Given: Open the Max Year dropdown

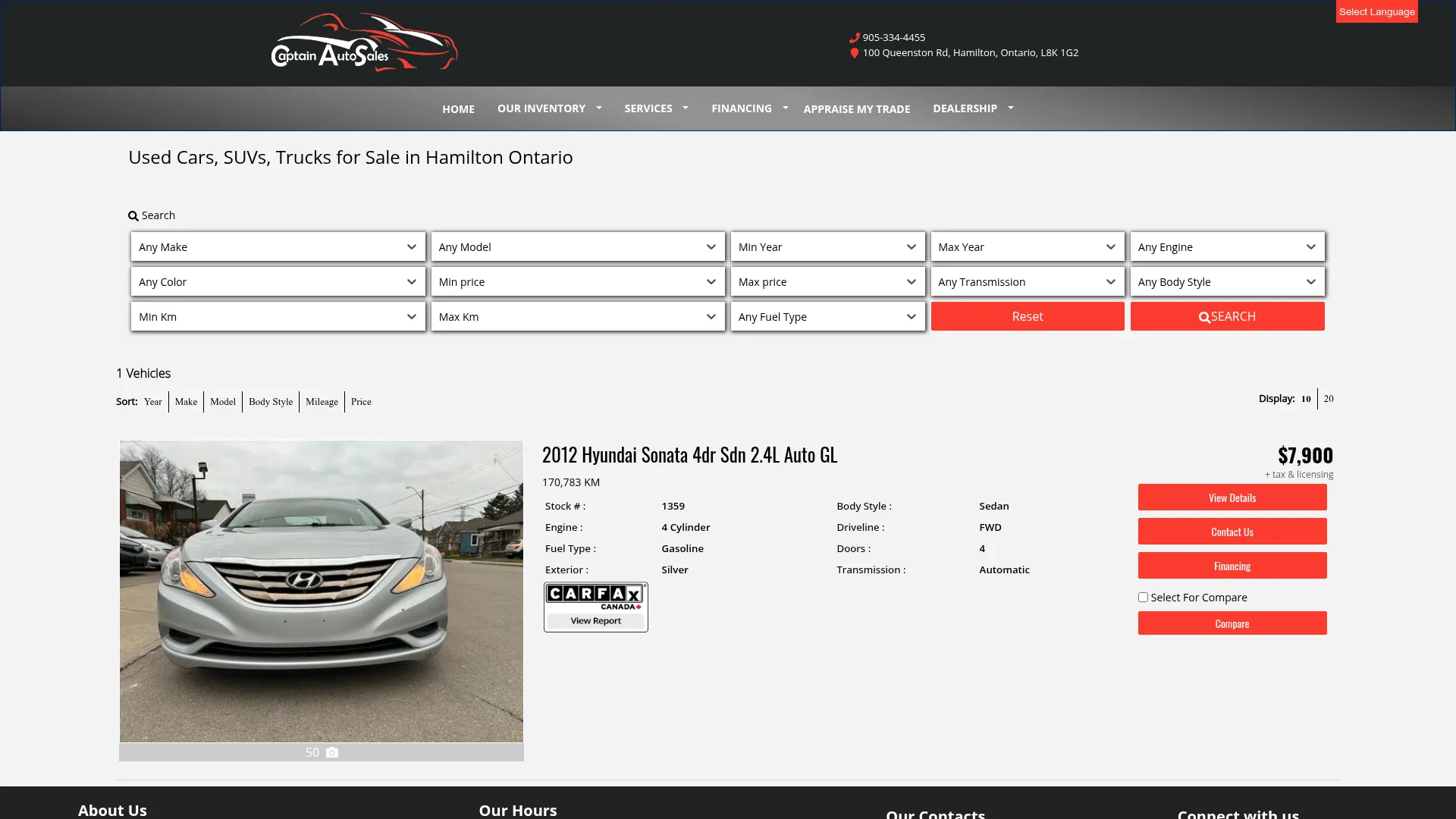Looking at the screenshot, I should 1028,246.
